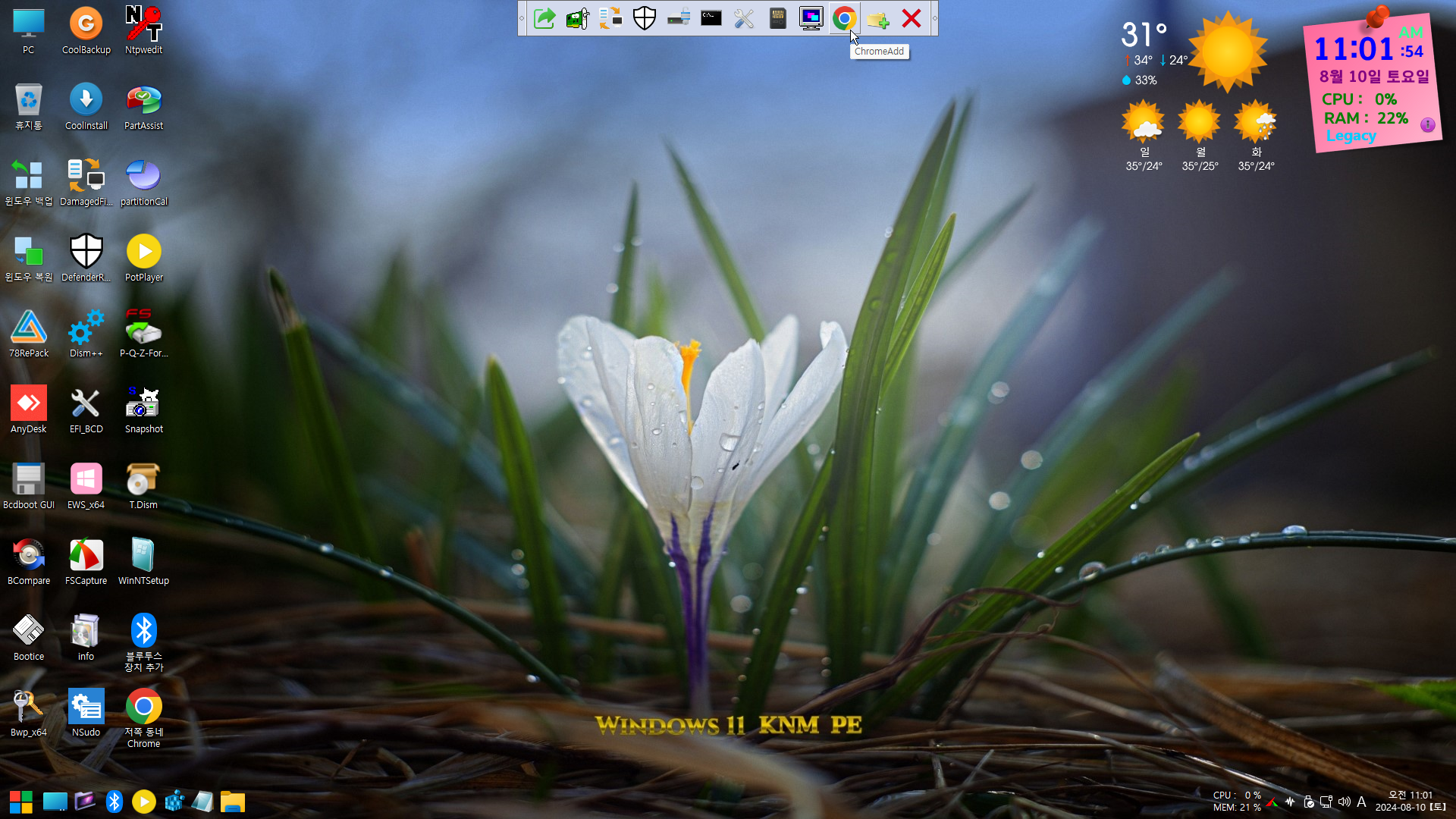Open command prompt icon in top dock
This screenshot has width=1456, height=819.
711,18
